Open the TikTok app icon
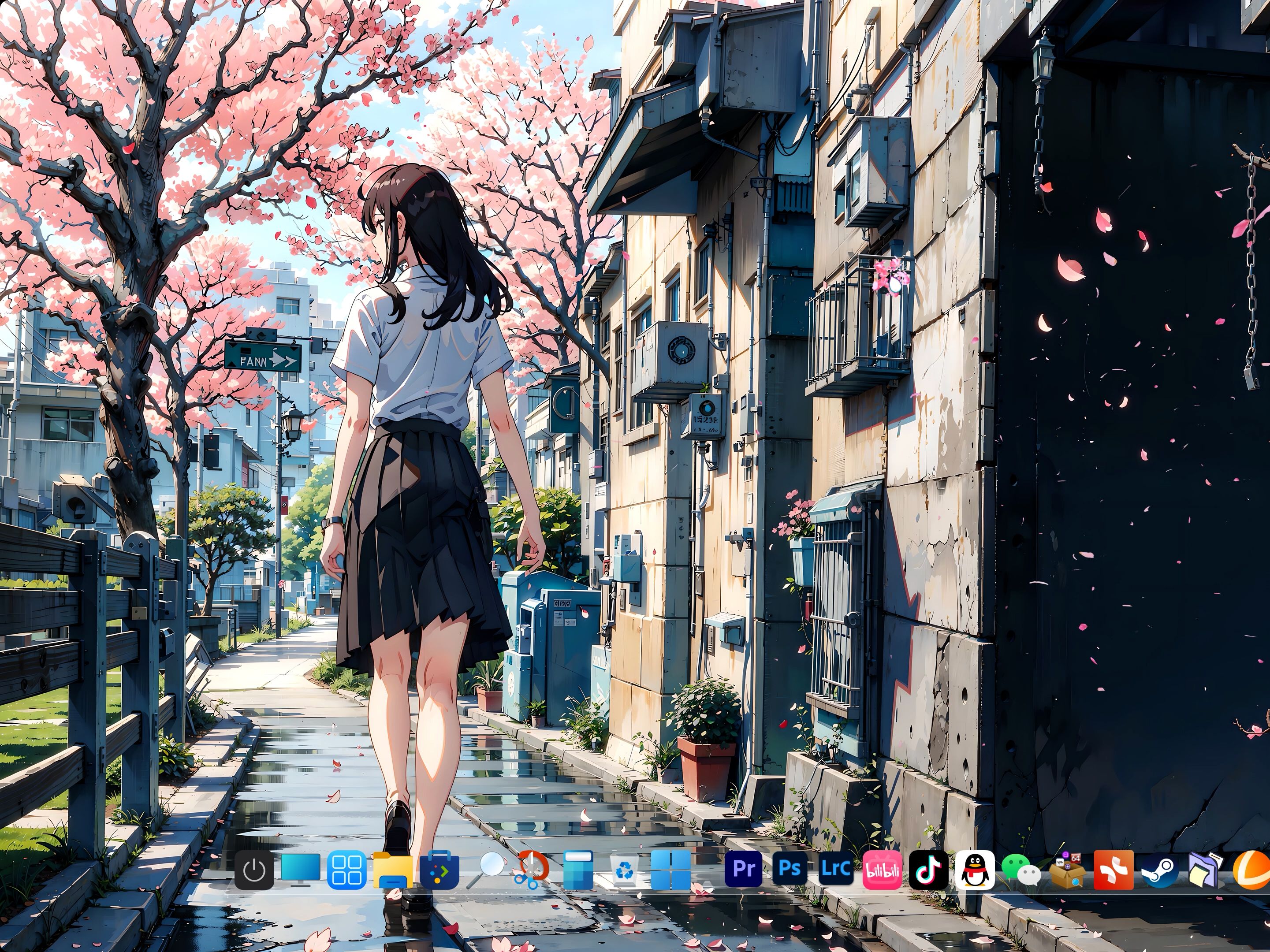The image size is (1270, 952). pyautogui.click(x=928, y=870)
